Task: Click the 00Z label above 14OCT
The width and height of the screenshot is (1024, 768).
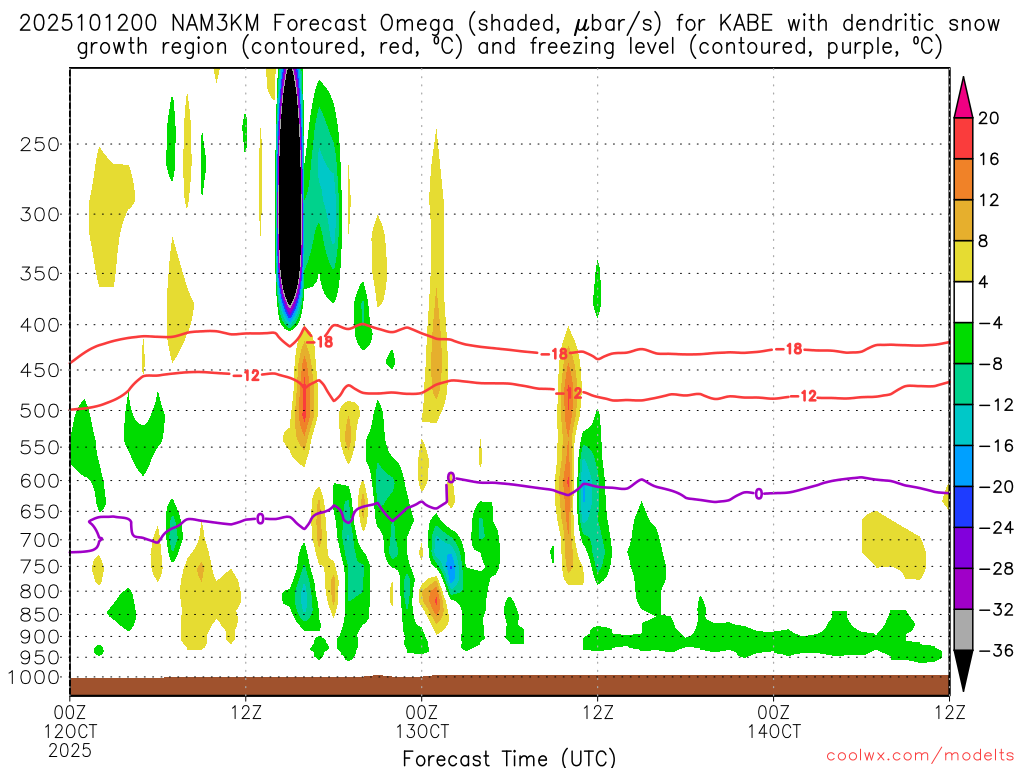Action: click(774, 712)
